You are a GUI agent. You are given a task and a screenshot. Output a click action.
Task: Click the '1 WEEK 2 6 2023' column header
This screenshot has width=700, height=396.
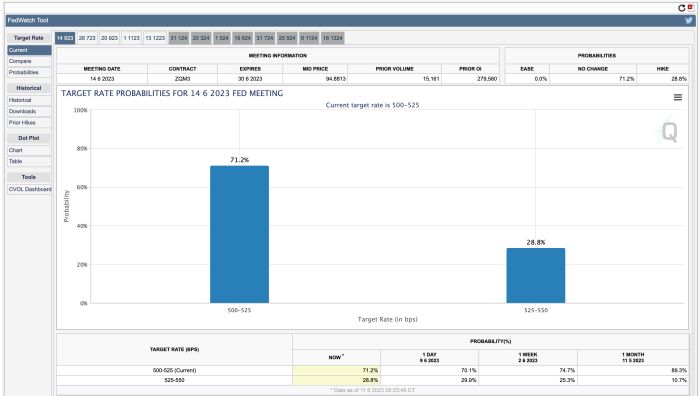(528, 358)
